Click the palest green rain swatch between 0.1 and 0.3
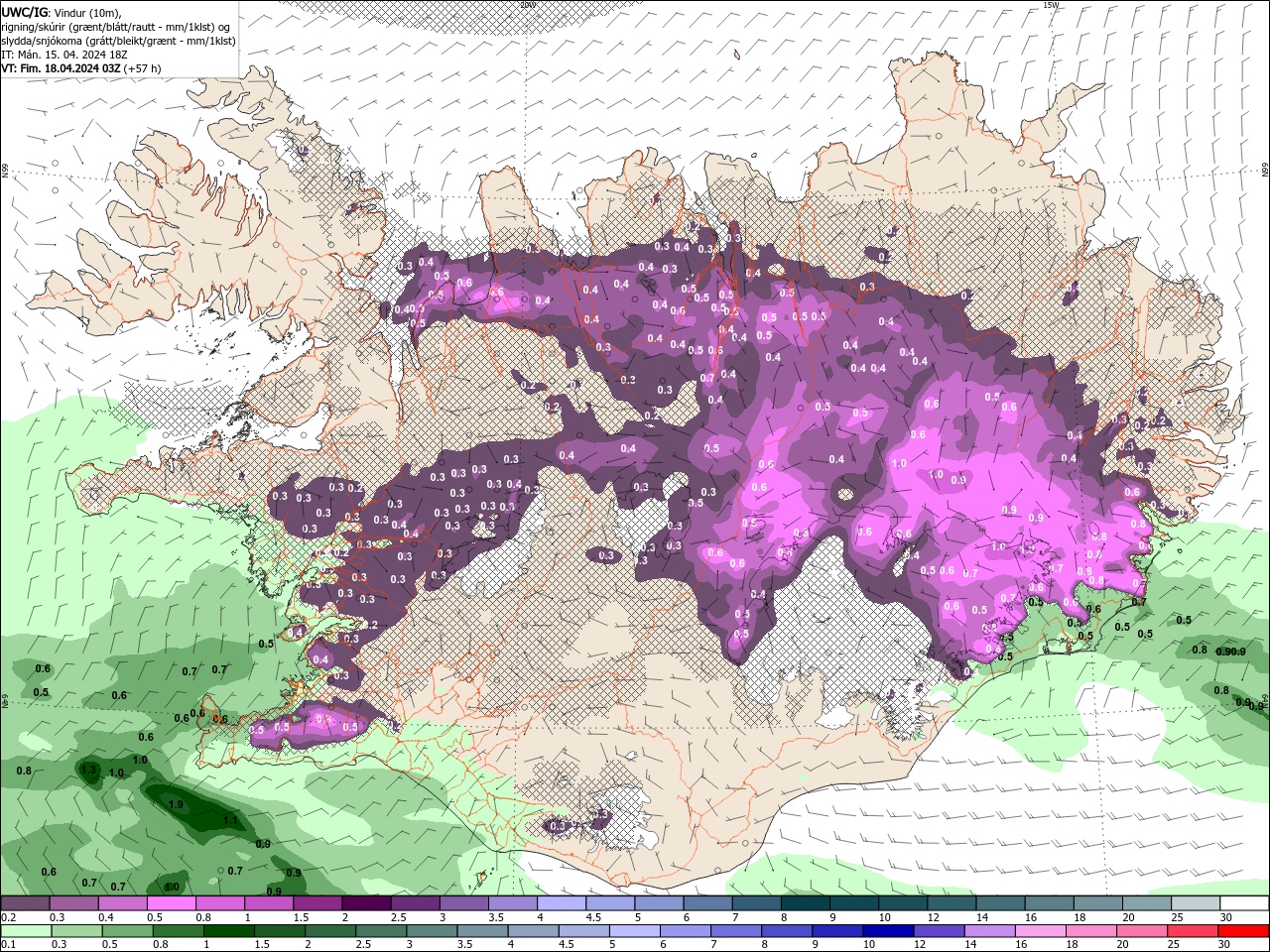 tap(25, 931)
